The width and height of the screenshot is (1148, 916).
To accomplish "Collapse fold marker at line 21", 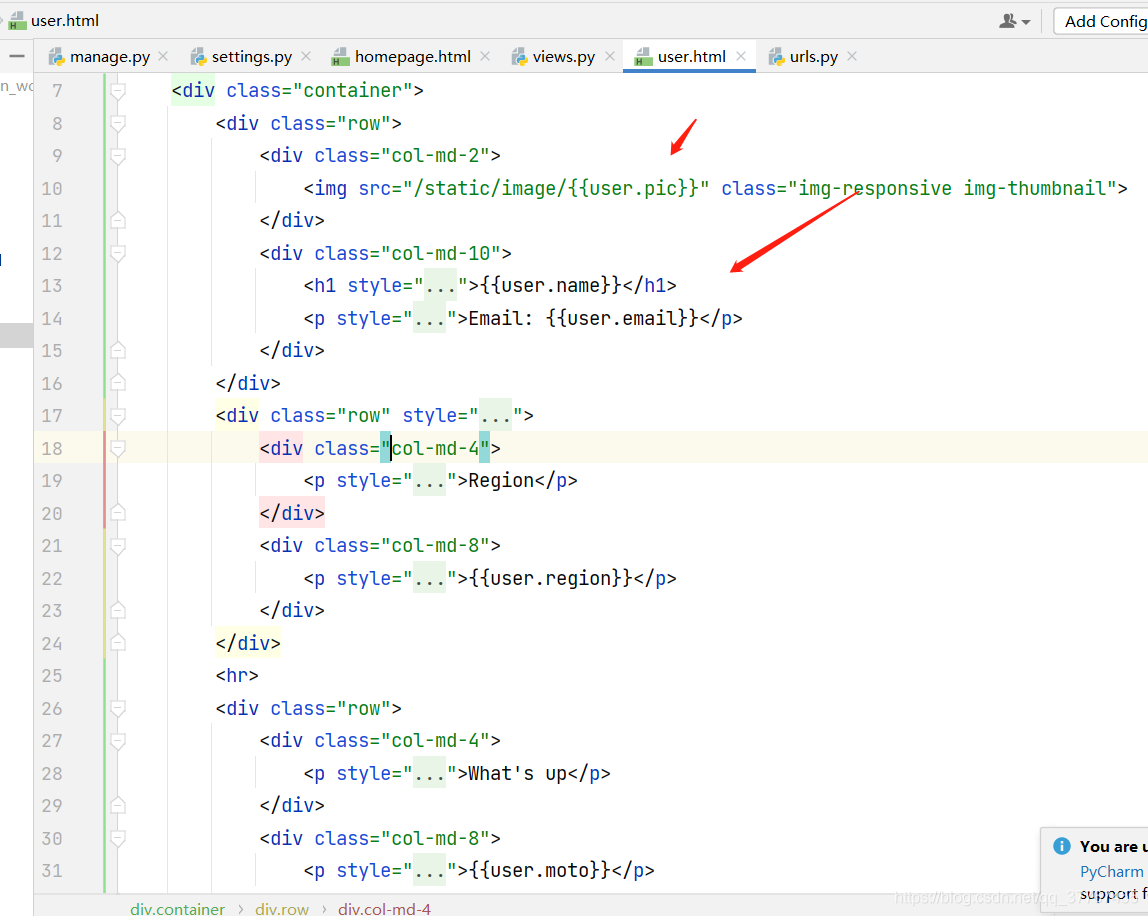I will [117, 545].
